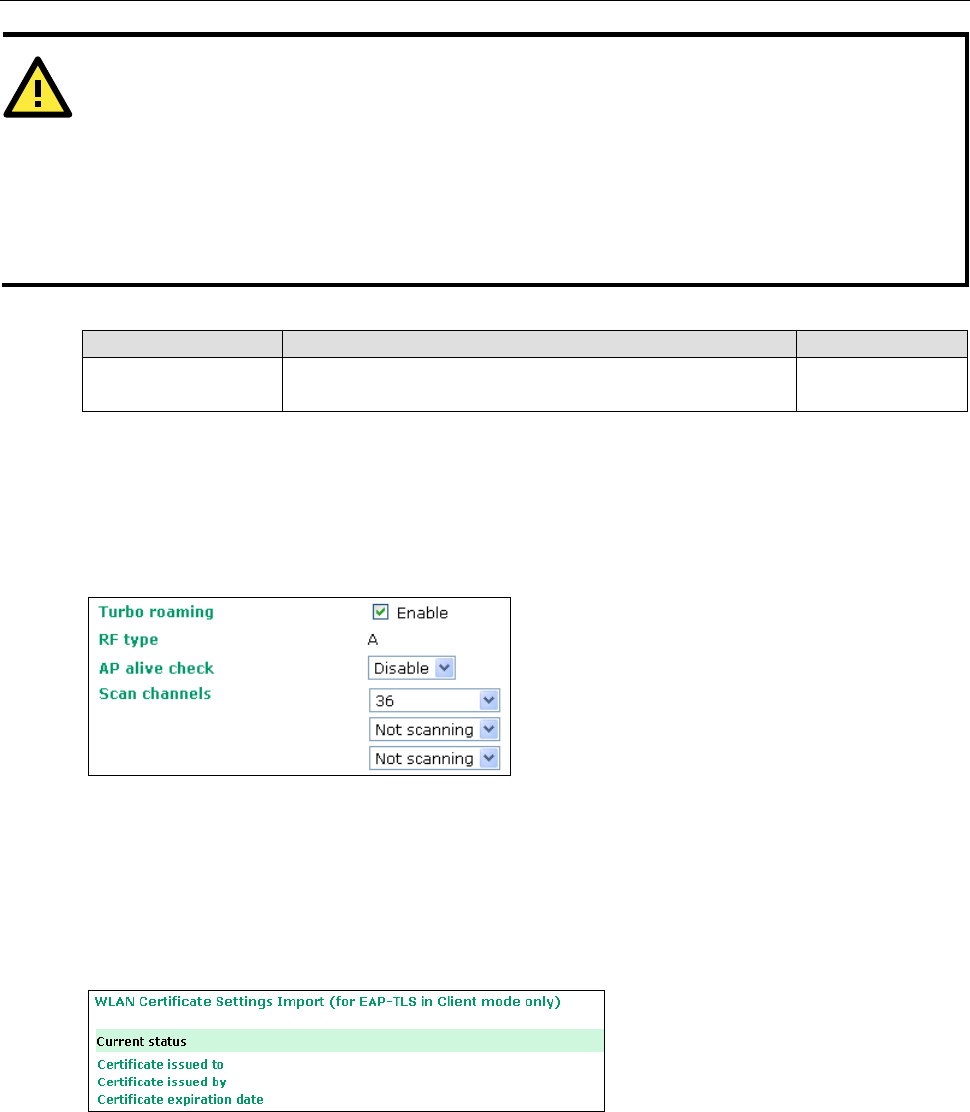Click the AP alive check label
This screenshot has width=970, height=1112.
click(156, 668)
